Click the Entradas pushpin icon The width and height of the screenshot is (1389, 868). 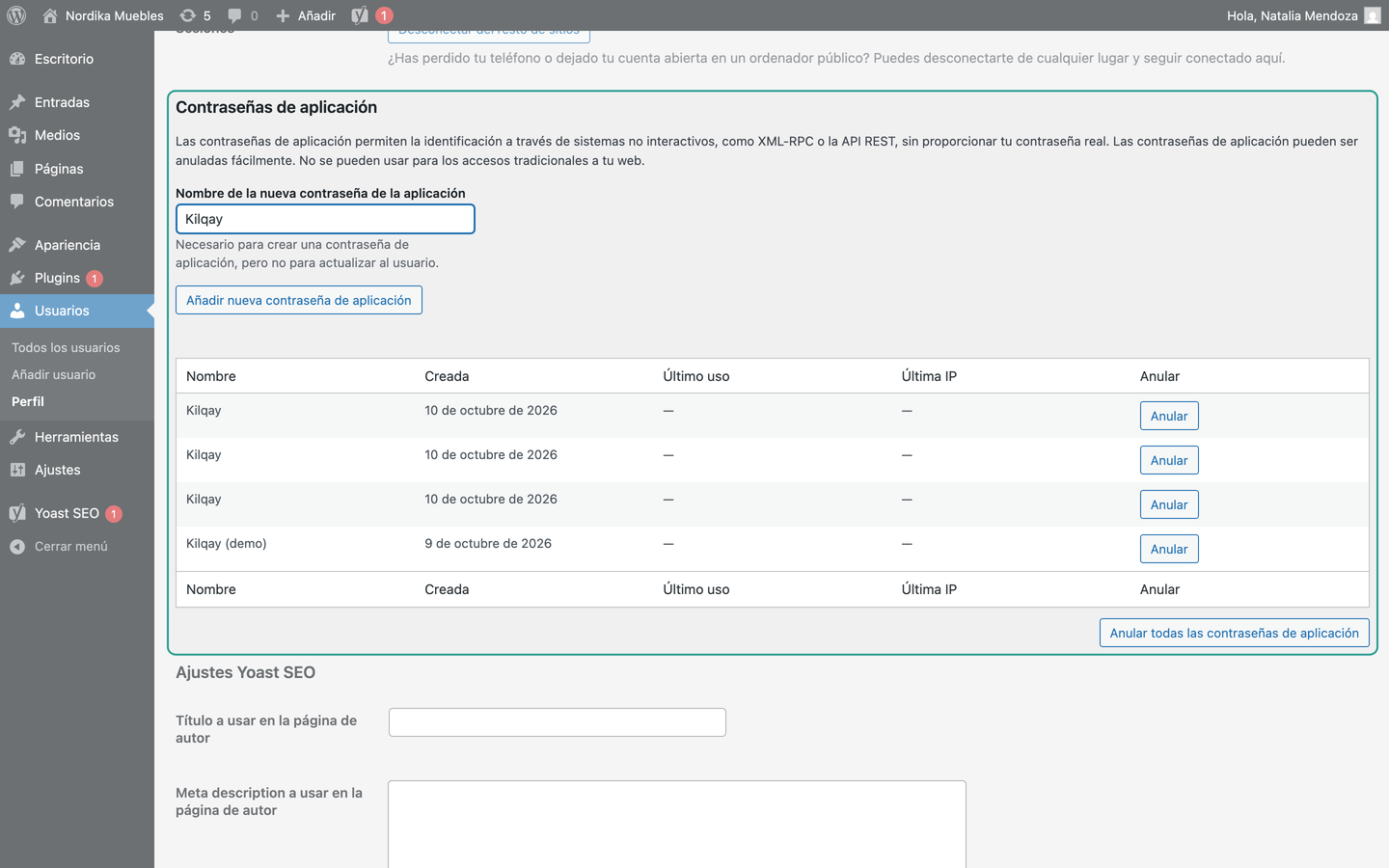pos(17,102)
